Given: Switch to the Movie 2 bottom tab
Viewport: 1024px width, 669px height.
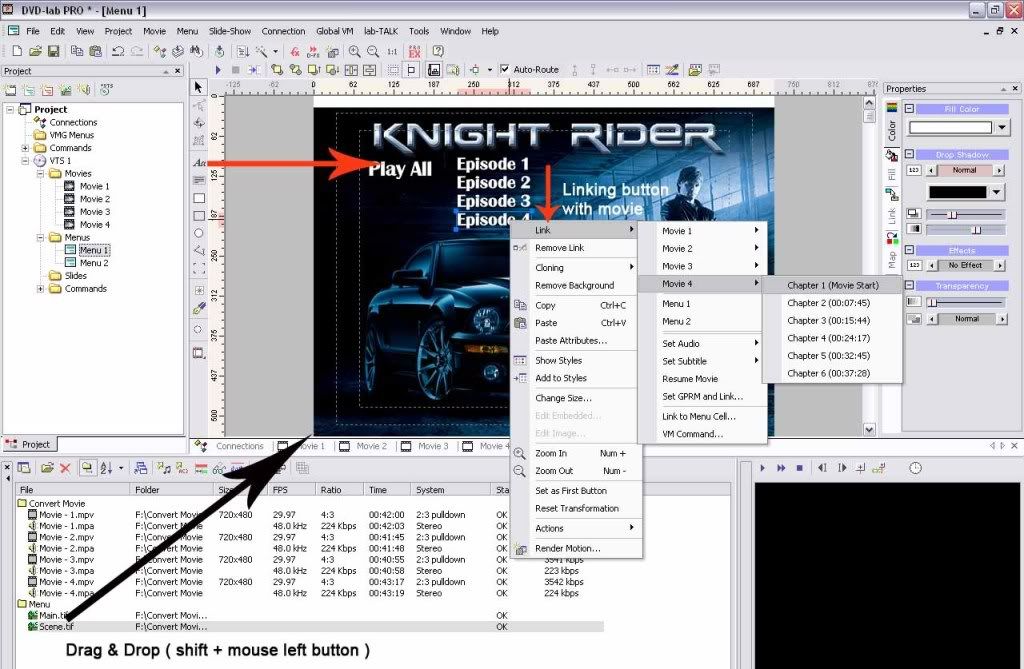Looking at the screenshot, I should point(364,446).
